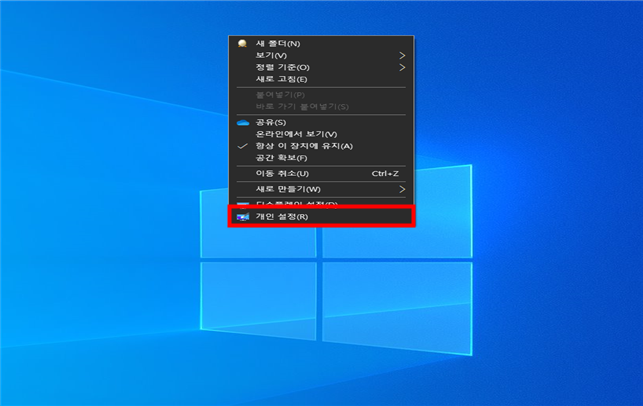This screenshot has width=643, height=406.
Task: Click the new folder icon in context menu
Action: (x=242, y=43)
